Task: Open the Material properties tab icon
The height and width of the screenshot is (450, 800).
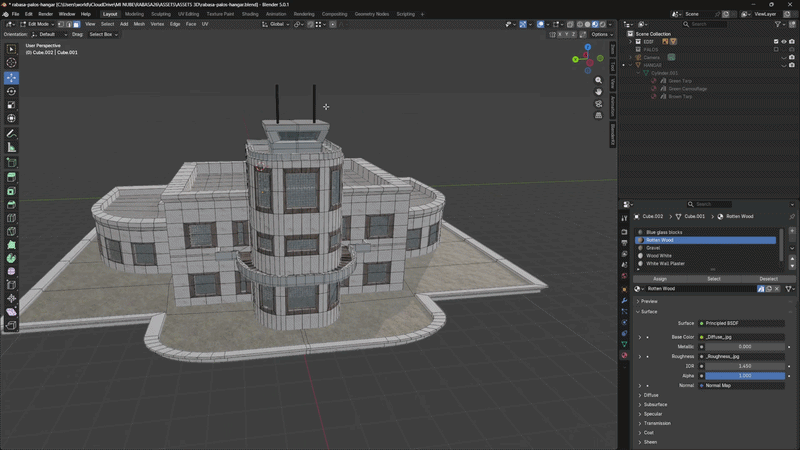Action: [625, 355]
